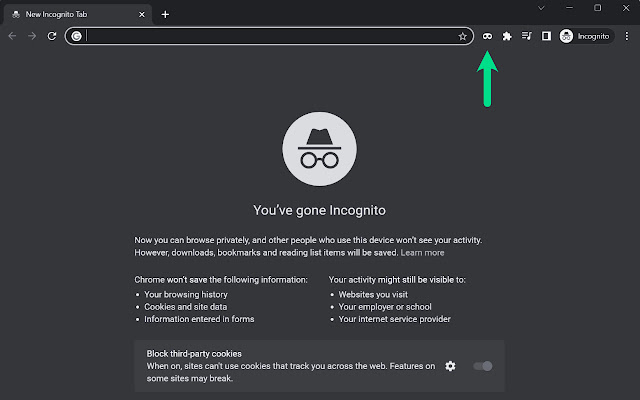This screenshot has width=640, height=400.
Task: Click the Incognito profile chip
Action: (587, 36)
